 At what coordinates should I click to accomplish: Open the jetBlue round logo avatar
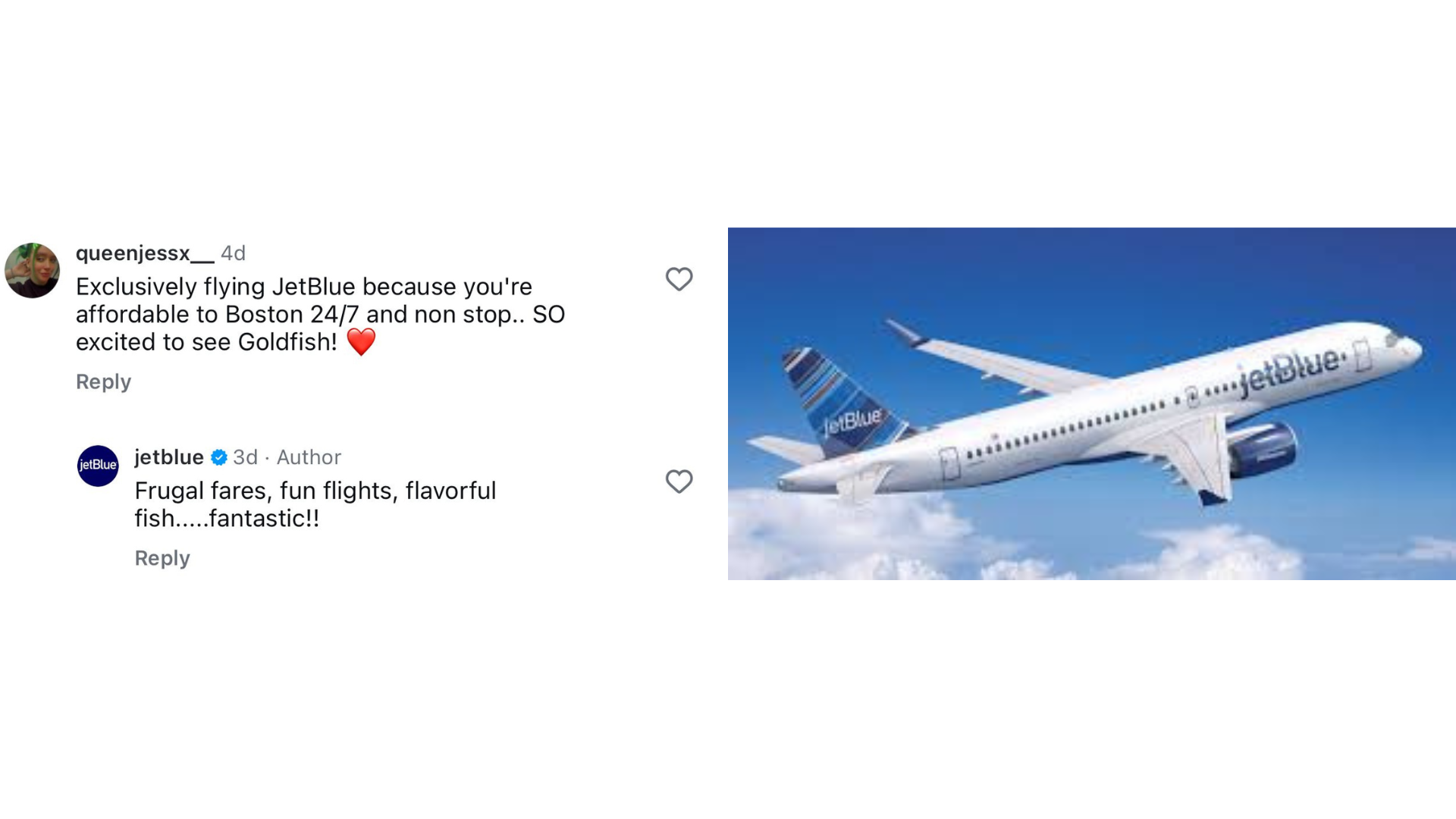(98, 466)
